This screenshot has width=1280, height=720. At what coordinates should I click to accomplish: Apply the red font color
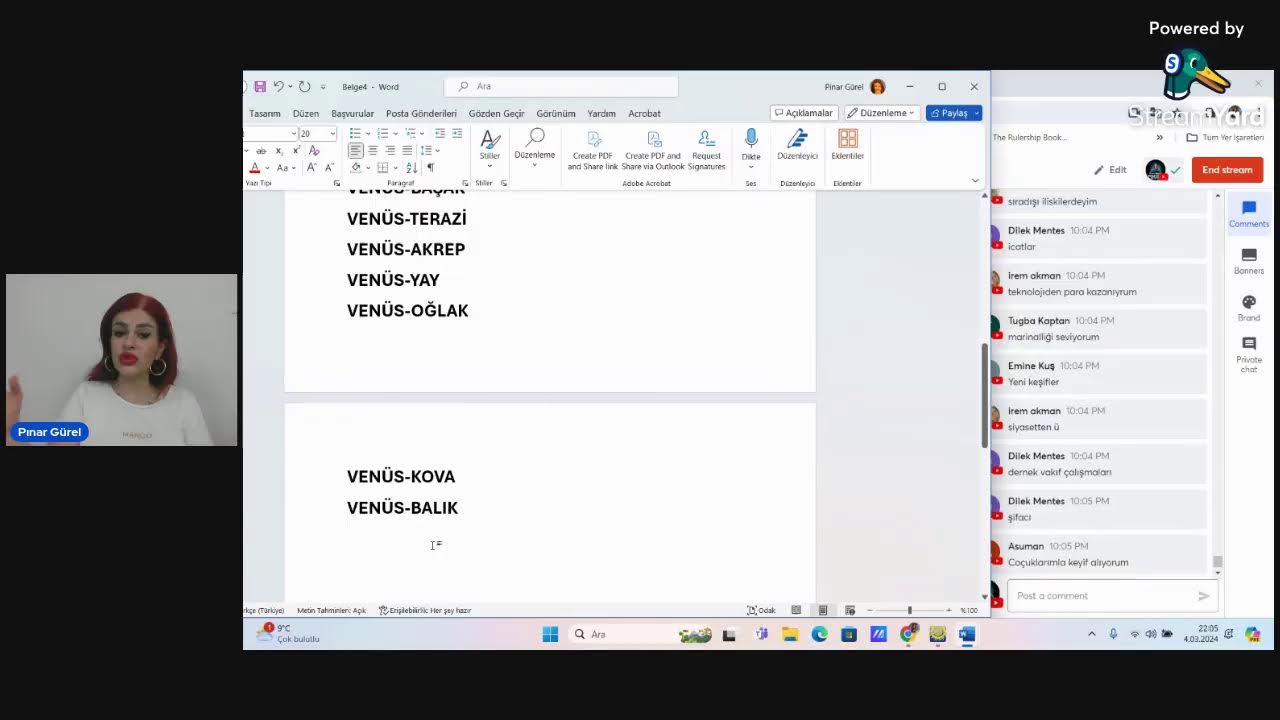tap(255, 167)
